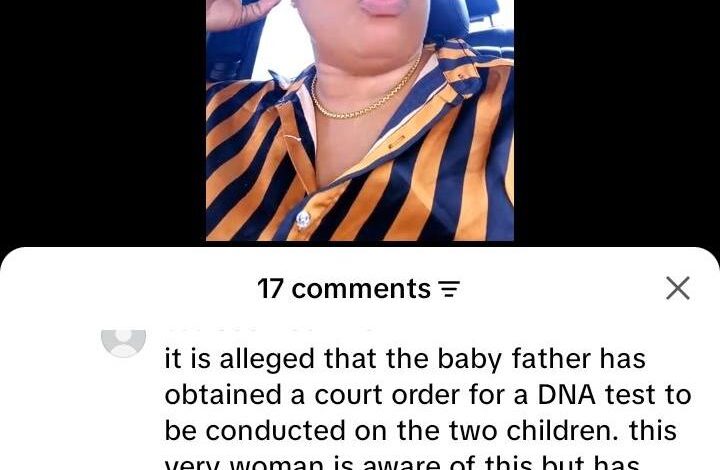Tap the cut-off comment line "very woman is aware"
This screenshot has height=470, width=720.
[402, 462]
